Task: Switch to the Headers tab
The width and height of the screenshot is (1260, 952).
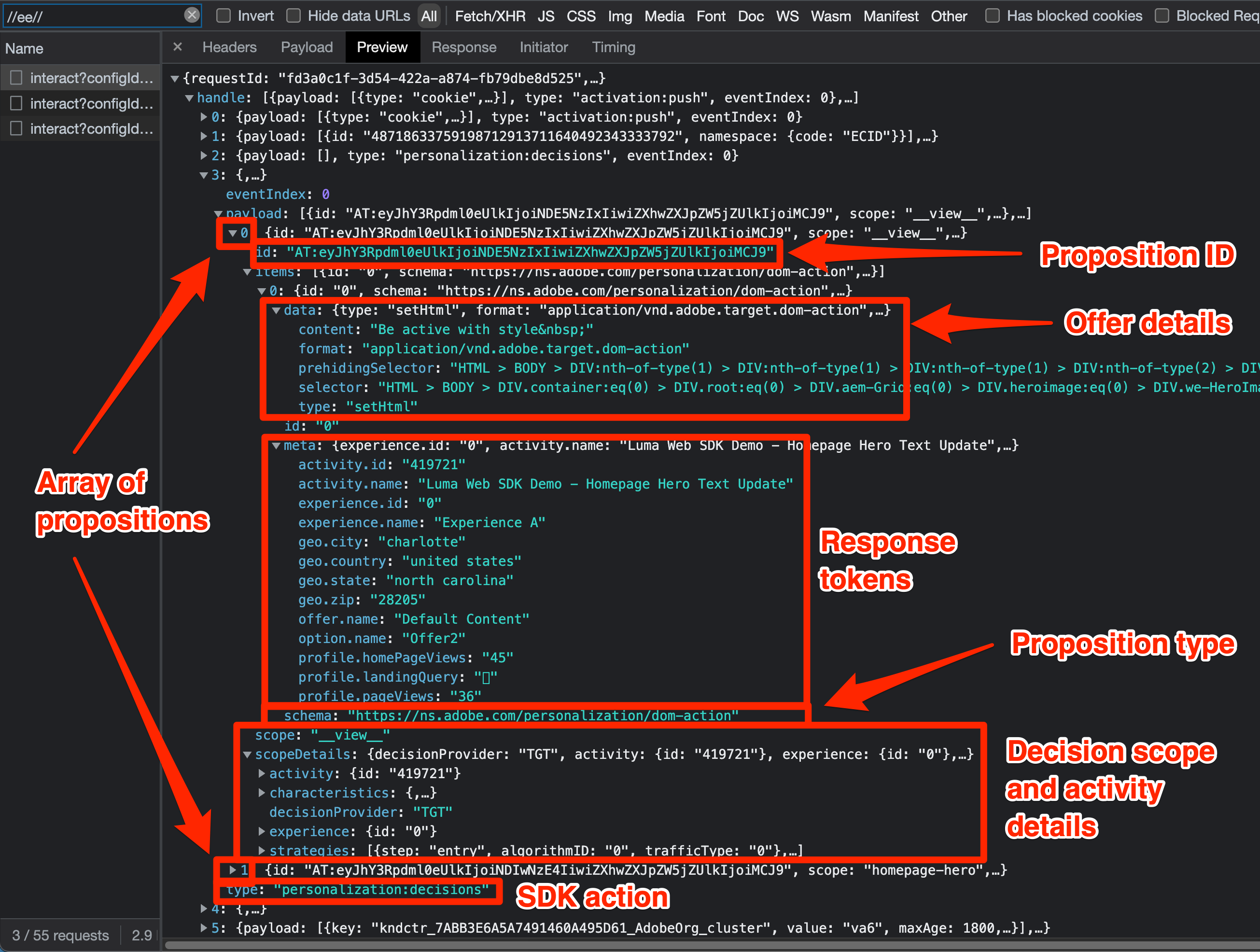Action: 230,47
